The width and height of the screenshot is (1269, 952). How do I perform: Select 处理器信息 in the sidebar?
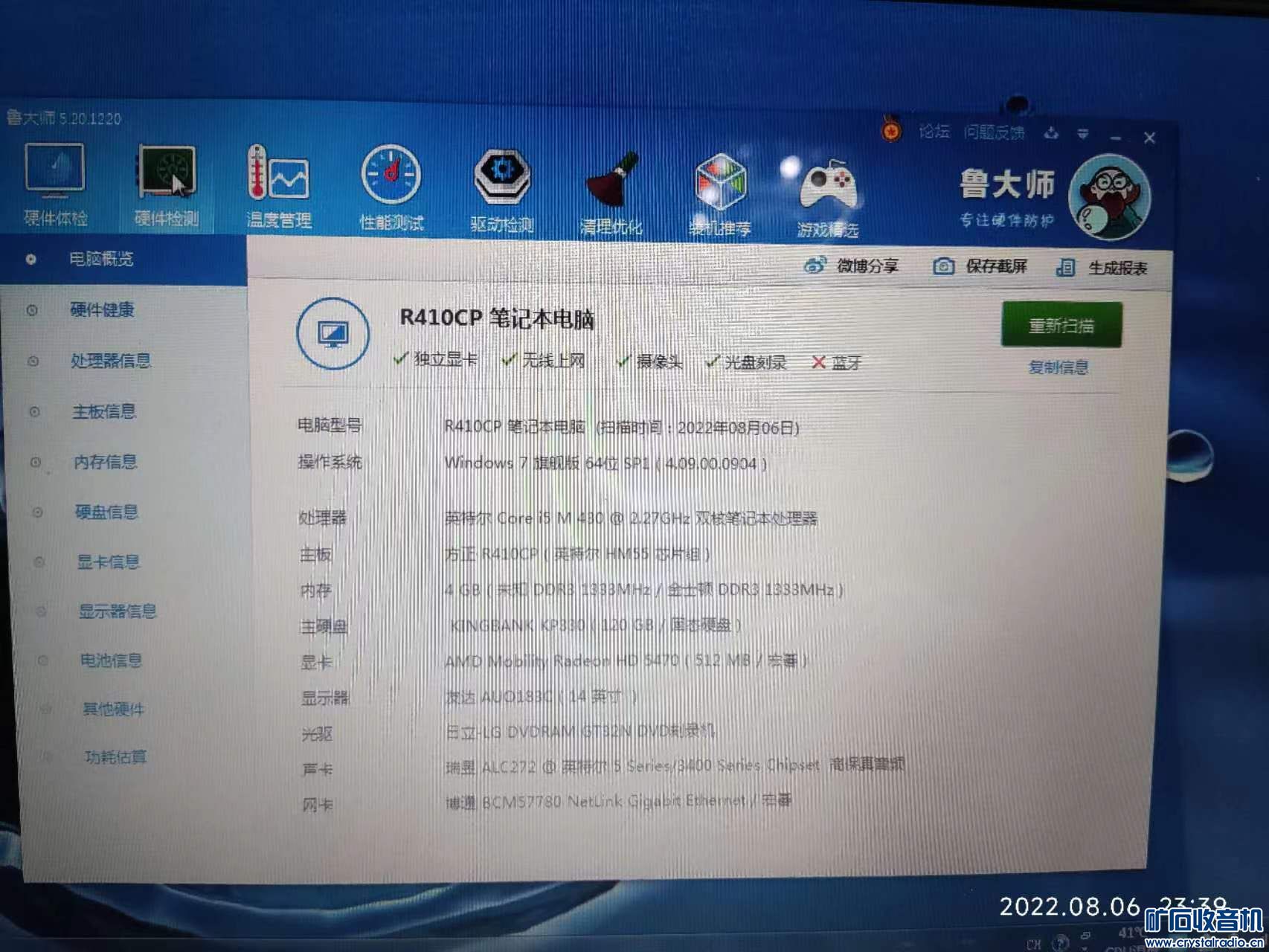(111, 361)
